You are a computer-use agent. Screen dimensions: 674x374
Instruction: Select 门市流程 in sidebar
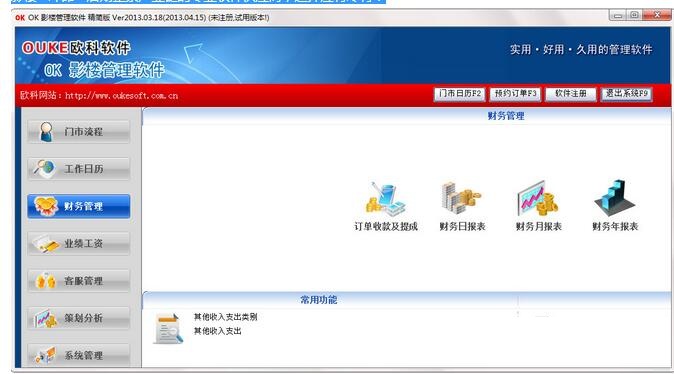coord(79,132)
